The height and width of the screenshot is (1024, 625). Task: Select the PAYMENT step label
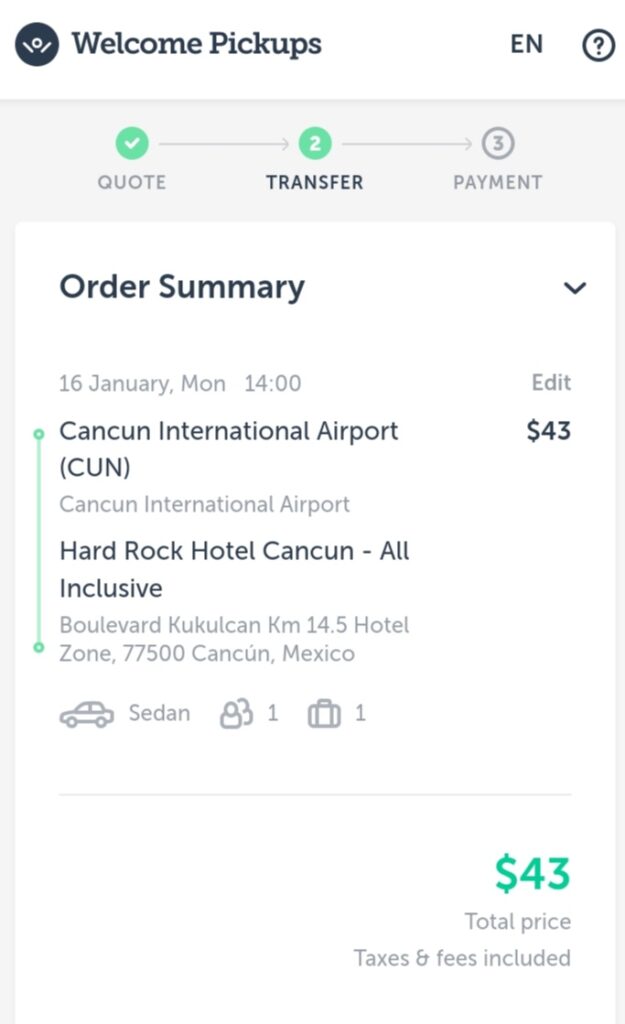tap(498, 182)
